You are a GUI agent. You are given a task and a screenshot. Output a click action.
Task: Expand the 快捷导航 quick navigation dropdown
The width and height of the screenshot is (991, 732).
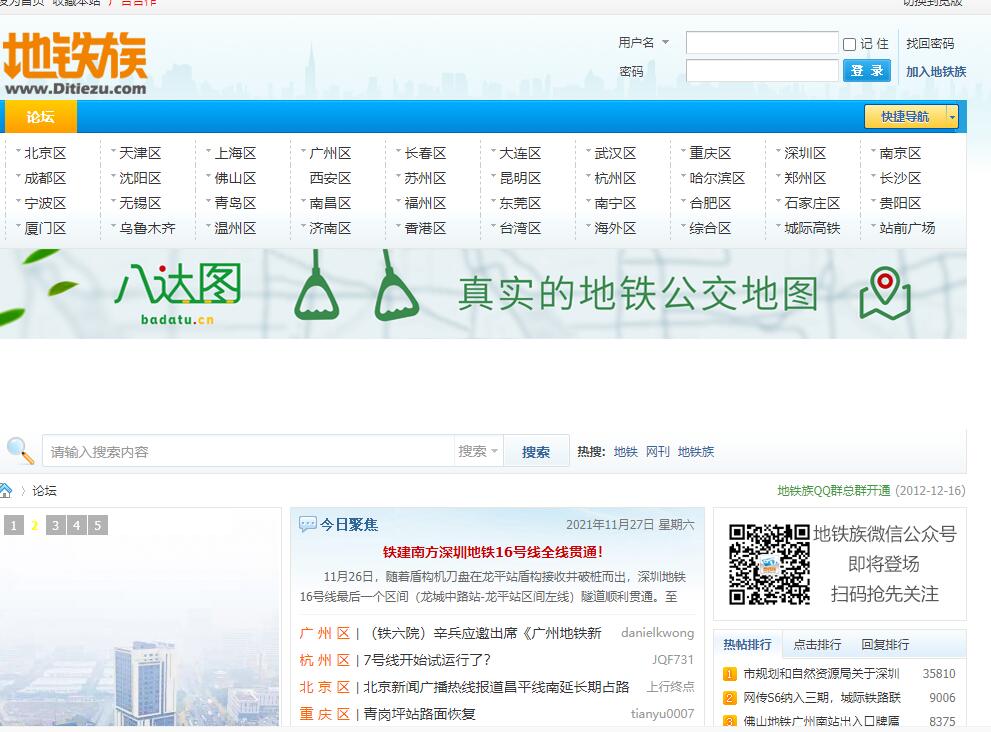[951, 117]
